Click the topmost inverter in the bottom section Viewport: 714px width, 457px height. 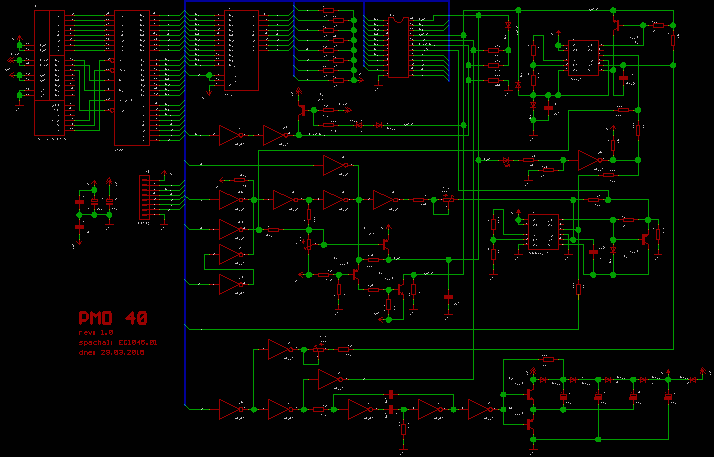pos(281,349)
